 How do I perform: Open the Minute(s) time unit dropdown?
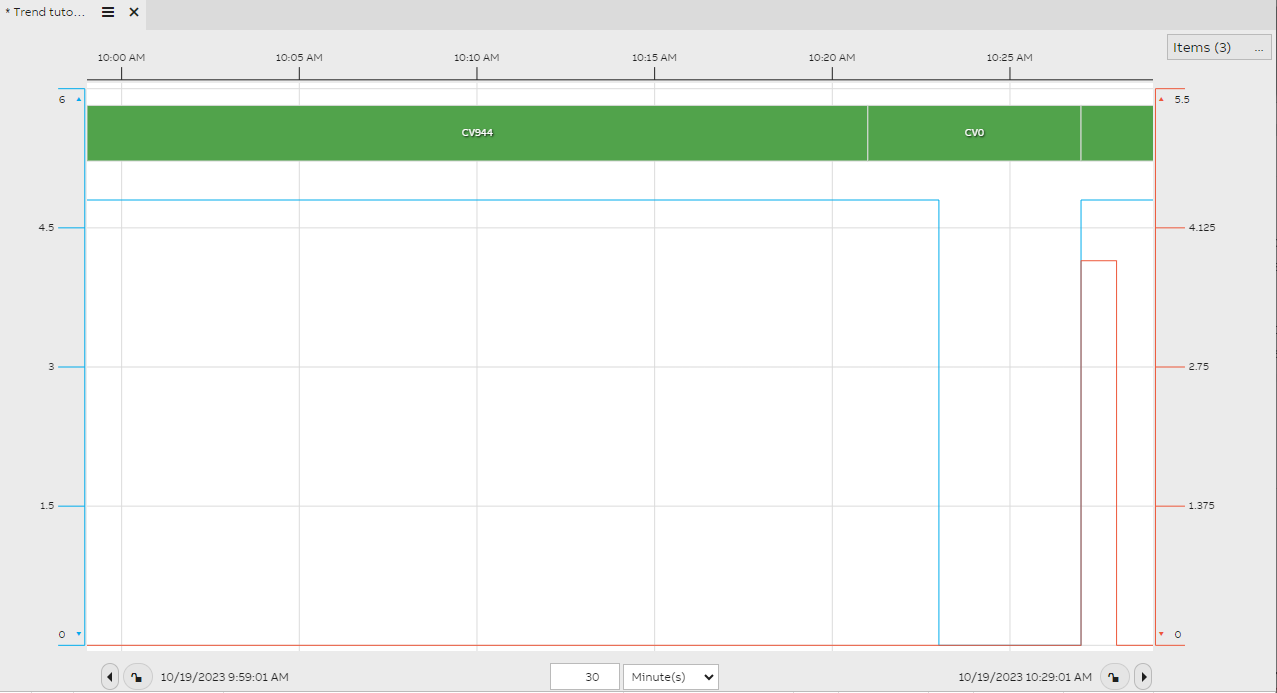(x=670, y=676)
